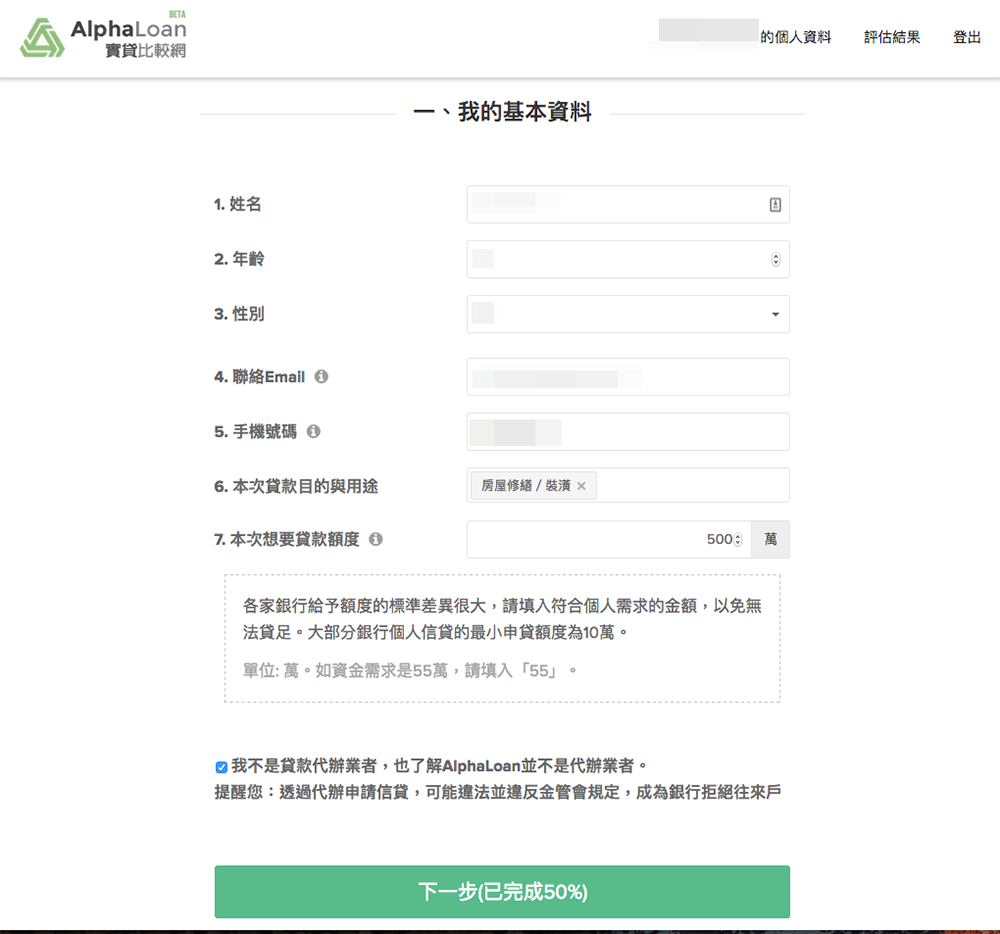
Task: Click the contact card icon in the 姓名 field
Action: click(775, 205)
